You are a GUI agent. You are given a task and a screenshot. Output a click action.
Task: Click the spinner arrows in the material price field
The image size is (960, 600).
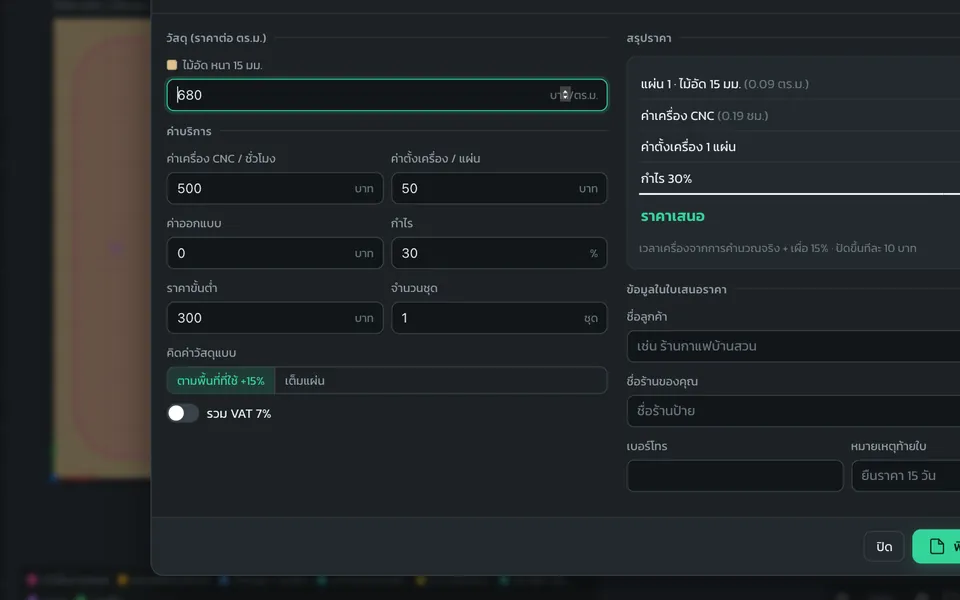(x=565, y=94)
